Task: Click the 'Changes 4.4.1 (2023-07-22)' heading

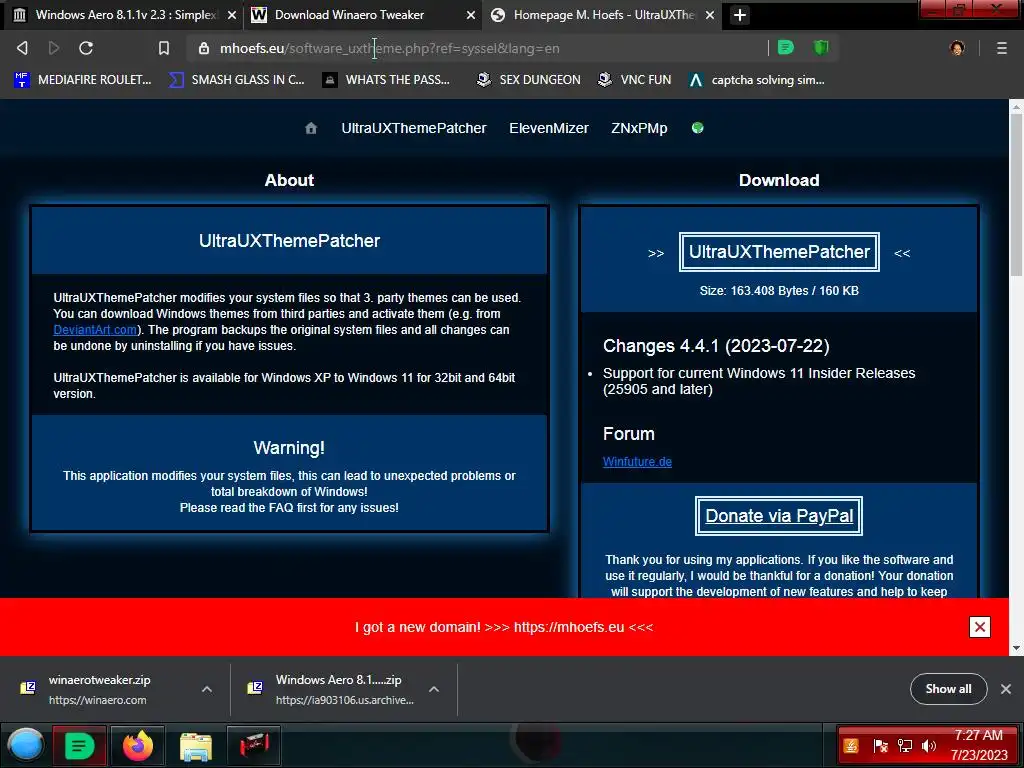Action: click(716, 346)
